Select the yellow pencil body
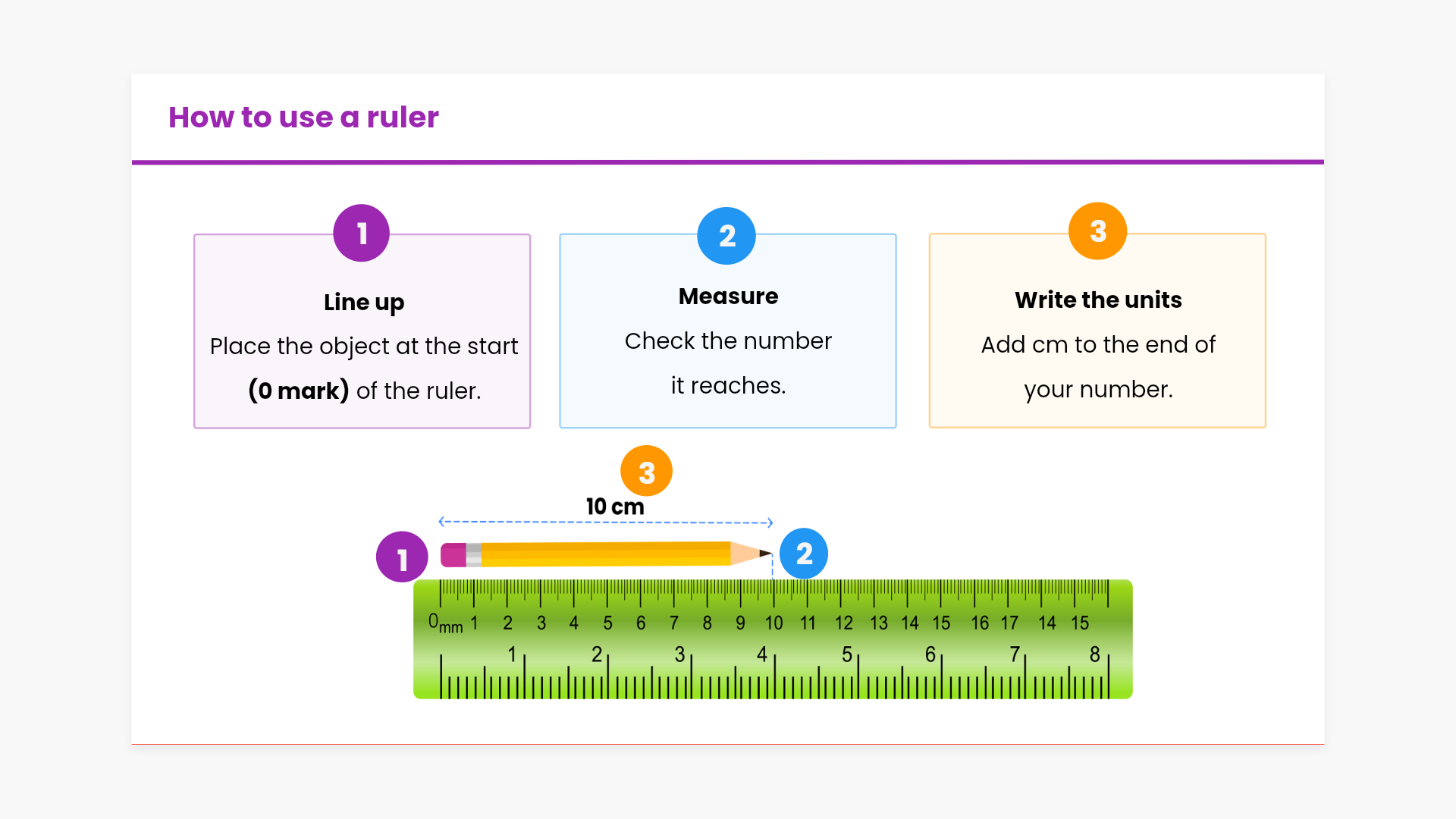Viewport: 1456px width, 819px height. click(x=605, y=554)
